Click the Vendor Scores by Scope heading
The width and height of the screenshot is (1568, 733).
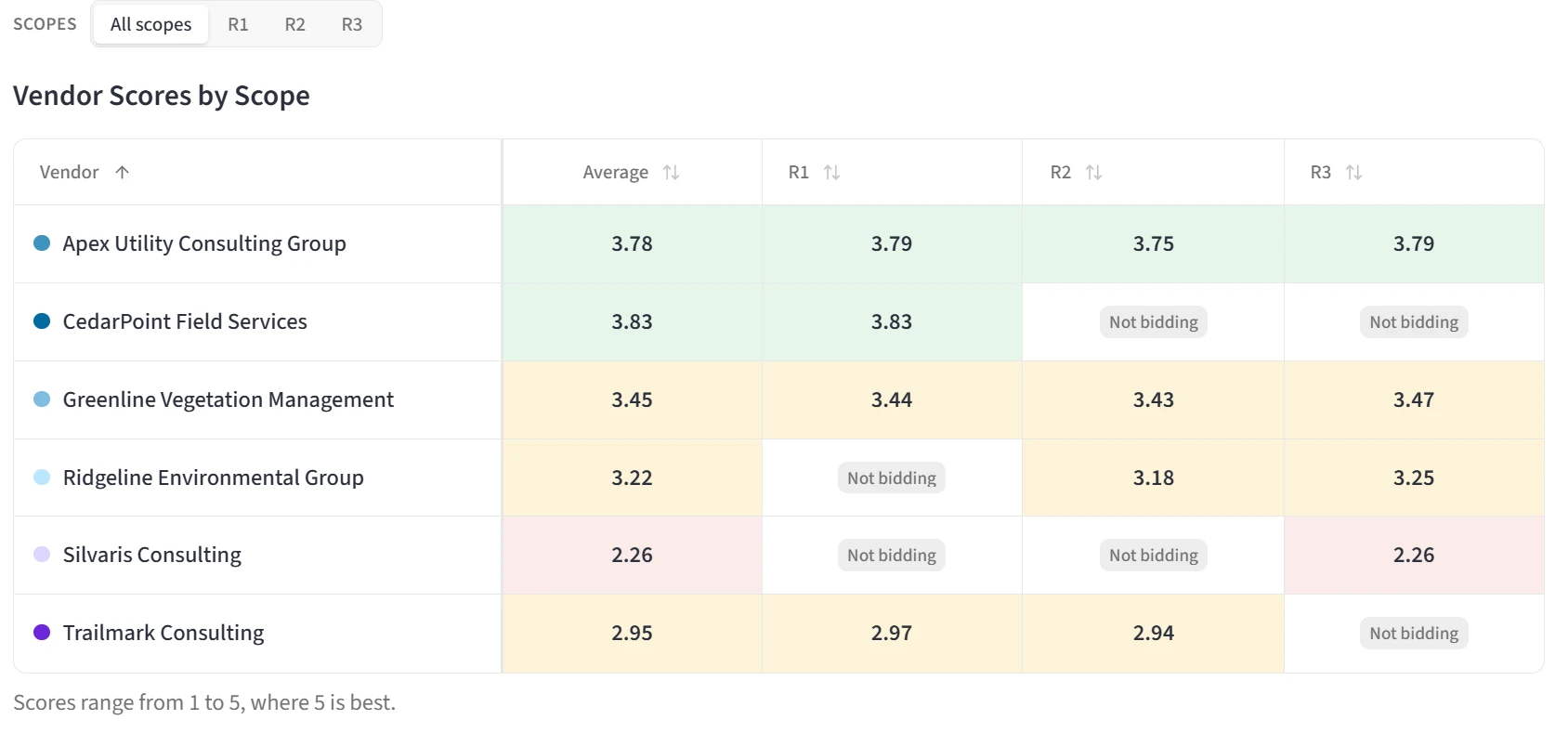(x=162, y=96)
